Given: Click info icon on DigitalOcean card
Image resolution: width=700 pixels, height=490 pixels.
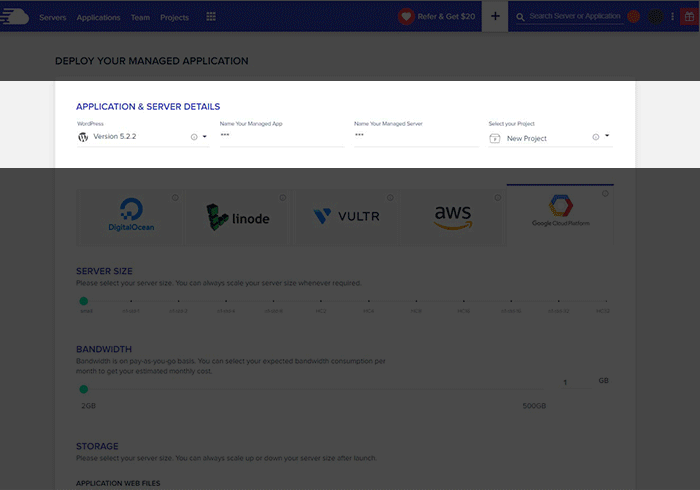Looking at the screenshot, I should pyautogui.click(x=175, y=197).
